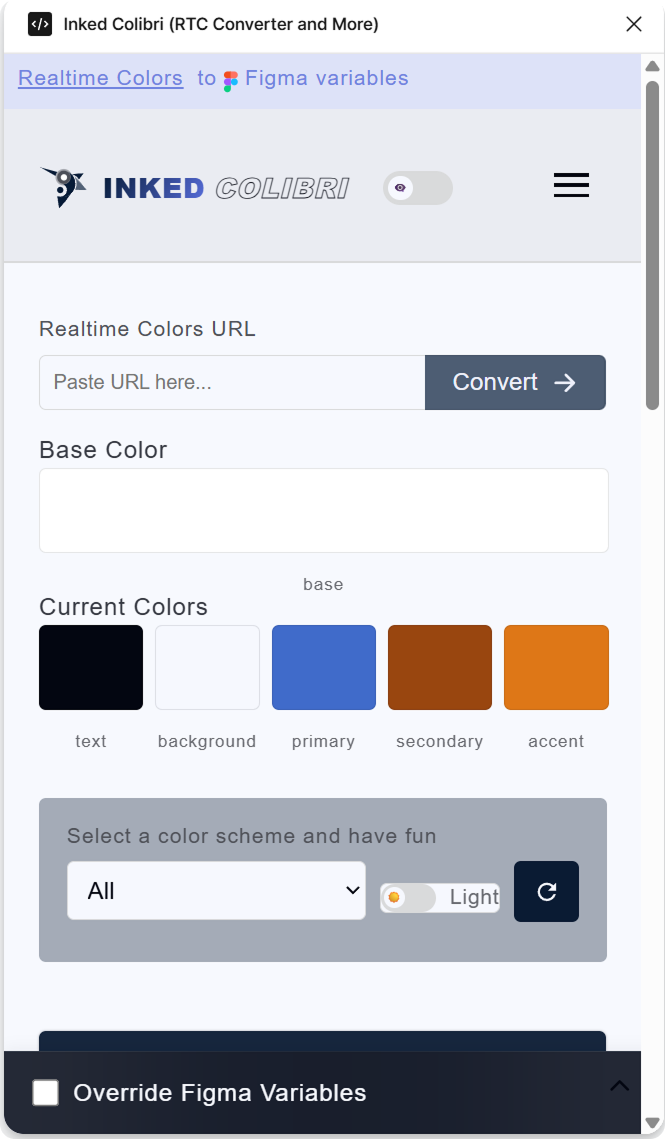This screenshot has width=665, height=1139.
Task: Click the code icon in the title bar
Action: pyautogui.click(x=39, y=23)
